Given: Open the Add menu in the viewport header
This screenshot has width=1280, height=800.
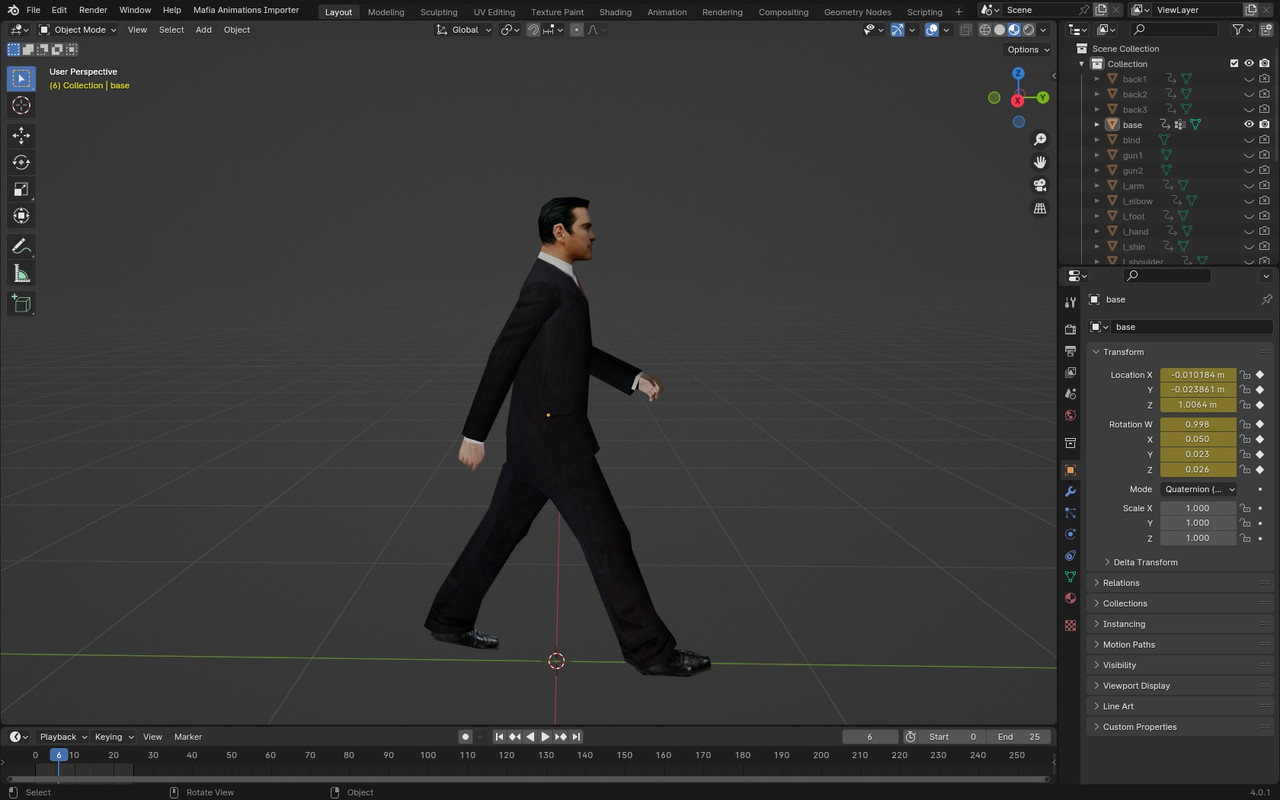Looking at the screenshot, I should (x=203, y=30).
